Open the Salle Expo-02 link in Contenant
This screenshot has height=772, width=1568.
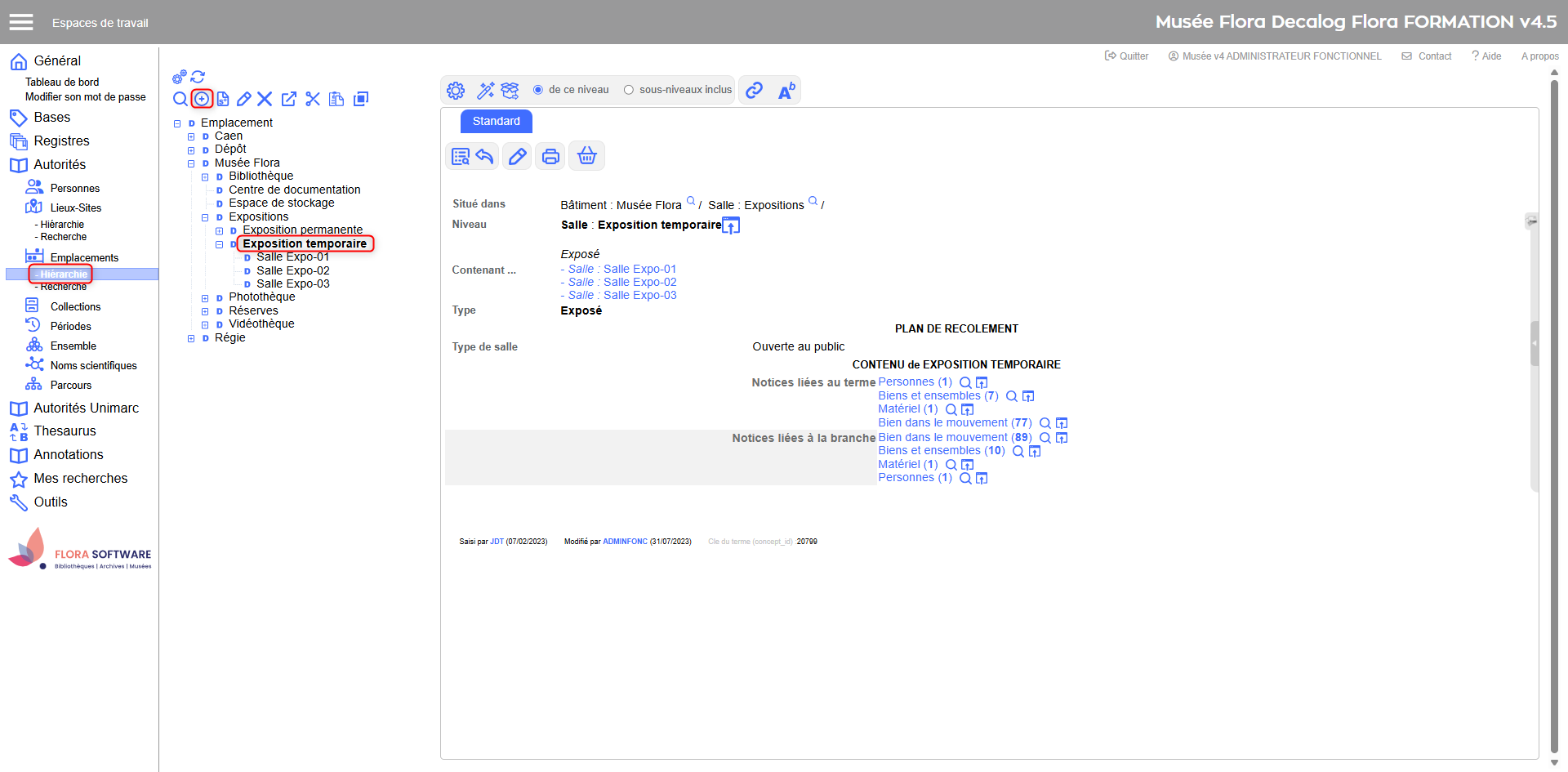click(639, 282)
